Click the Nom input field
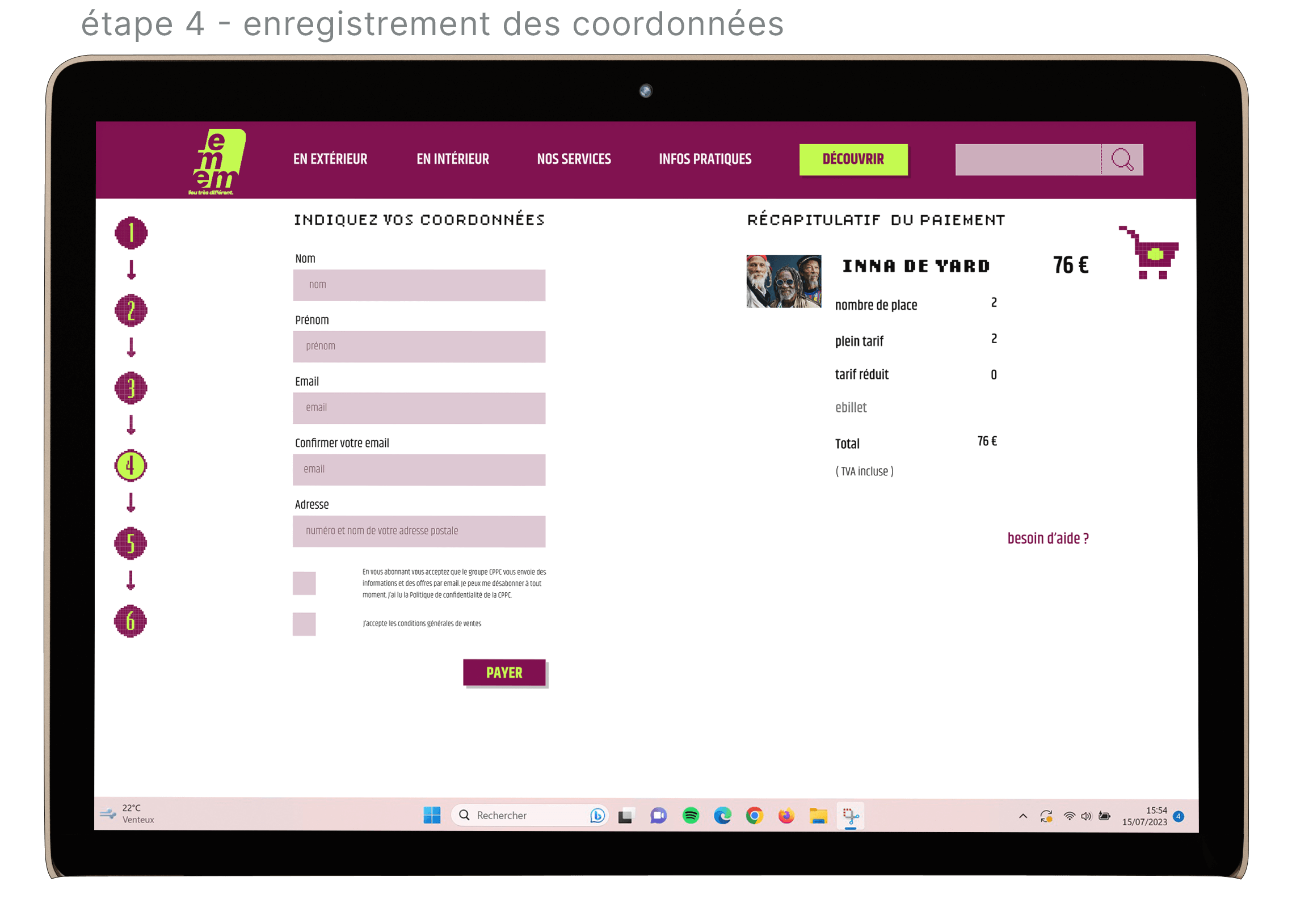 pyautogui.click(x=419, y=285)
